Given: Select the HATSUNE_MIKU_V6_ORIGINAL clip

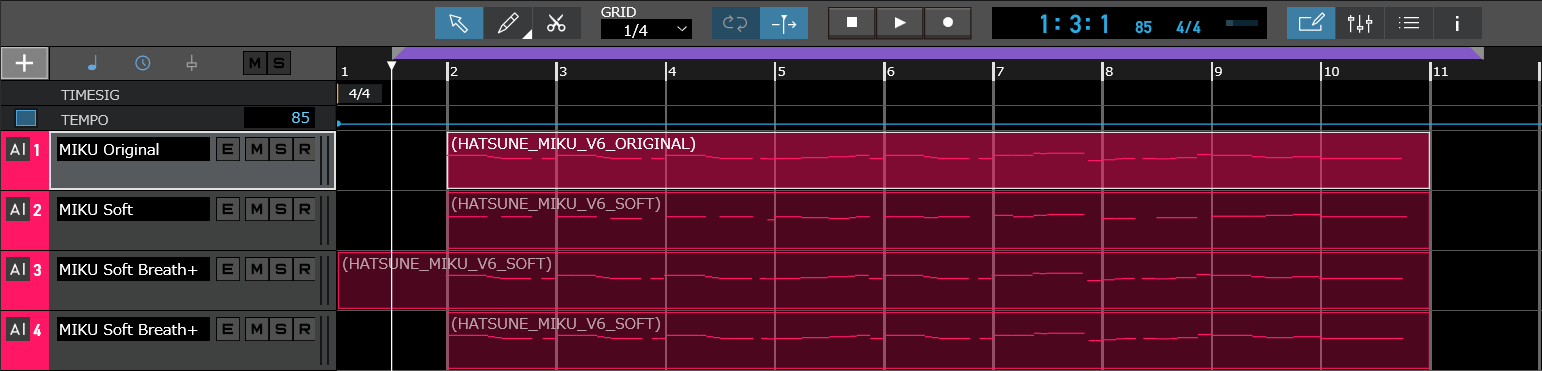Looking at the screenshot, I should pos(938,160).
